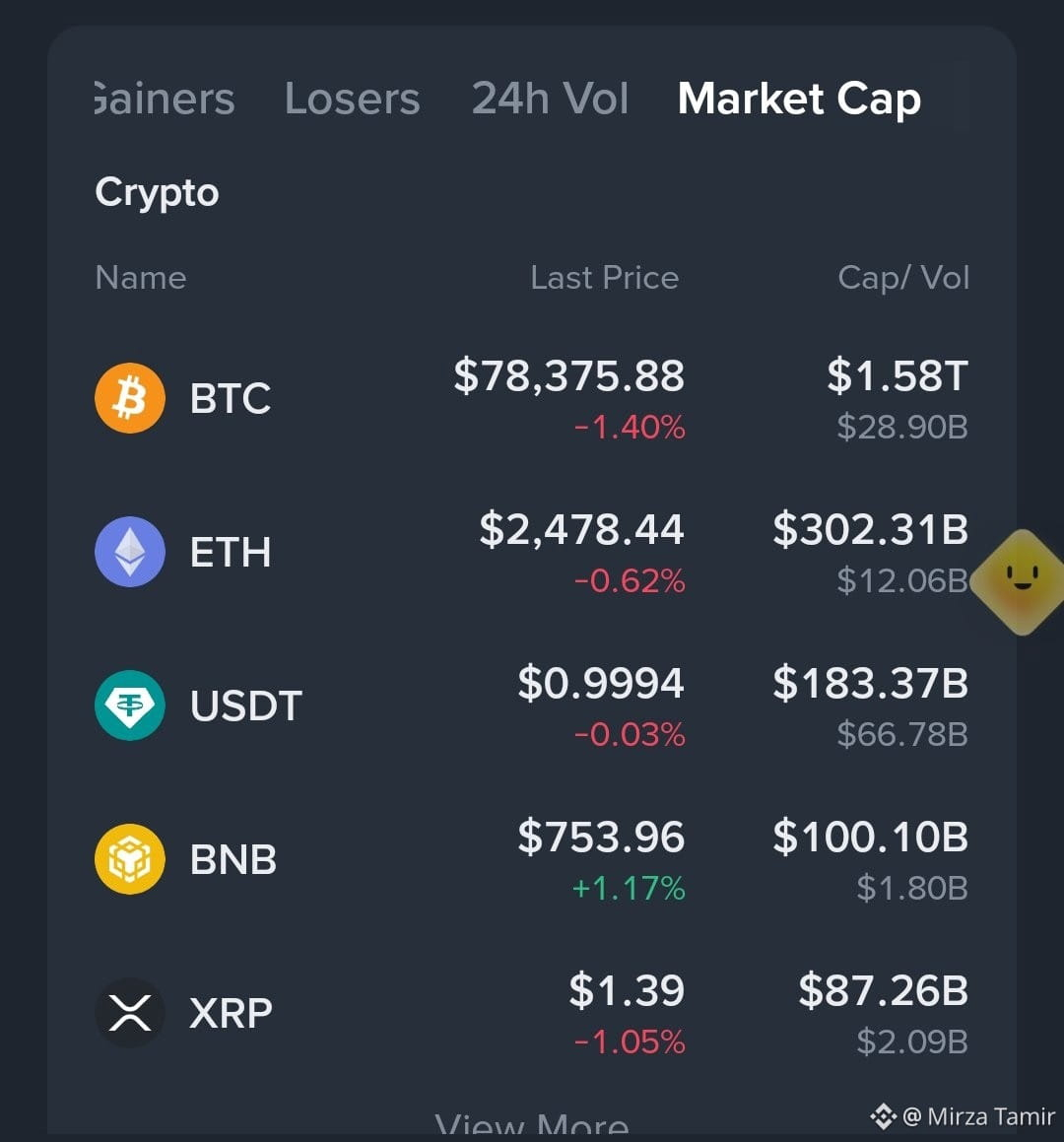The image size is (1064, 1142).
Task: Switch to the Losers tab
Action: pos(352,99)
